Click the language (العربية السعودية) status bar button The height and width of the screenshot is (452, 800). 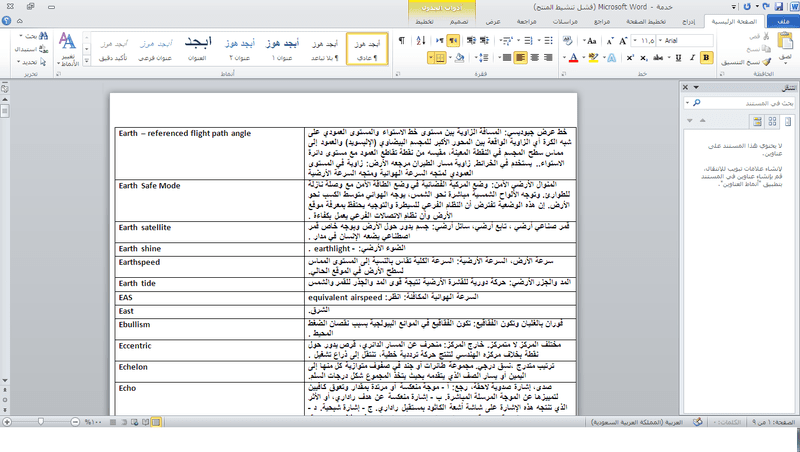point(637,422)
